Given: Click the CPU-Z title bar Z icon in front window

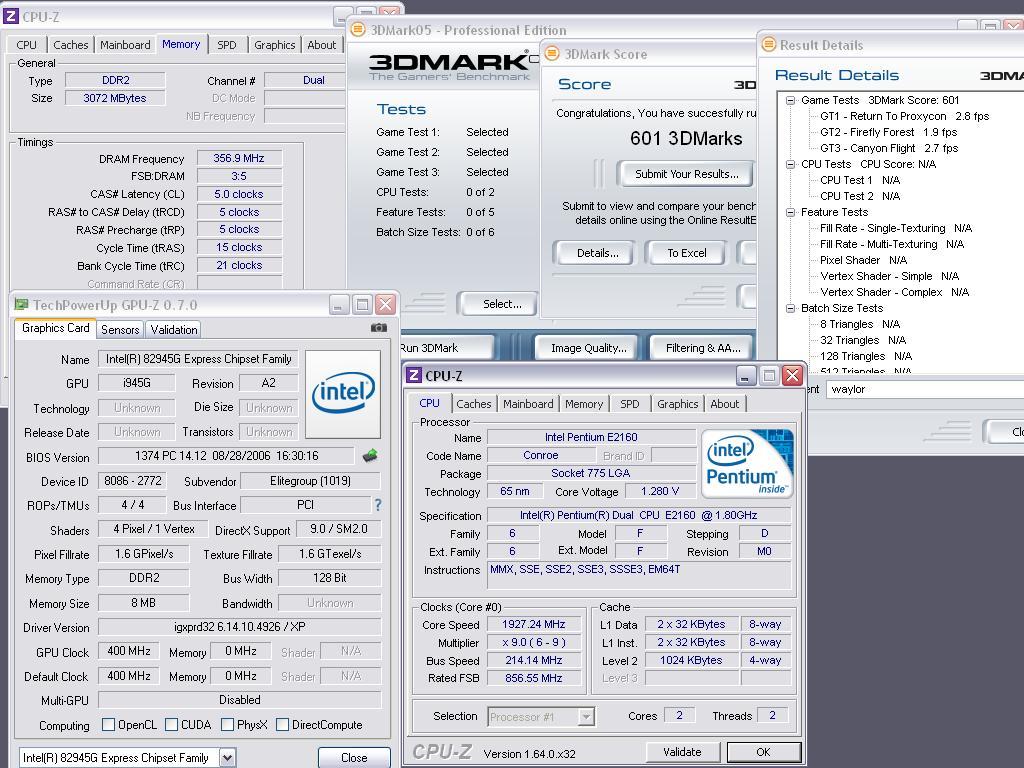Looking at the screenshot, I should point(413,376).
